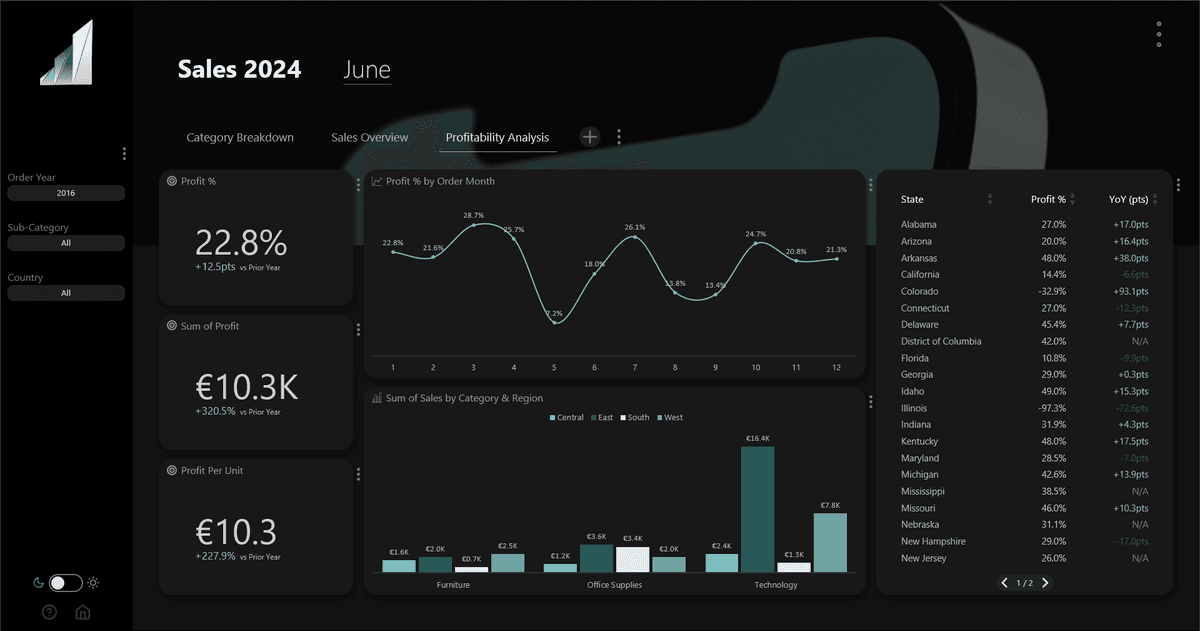The image size is (1200, 631).
Task: Switch to the Category Breakdown tab
Action: click(240, 138)
